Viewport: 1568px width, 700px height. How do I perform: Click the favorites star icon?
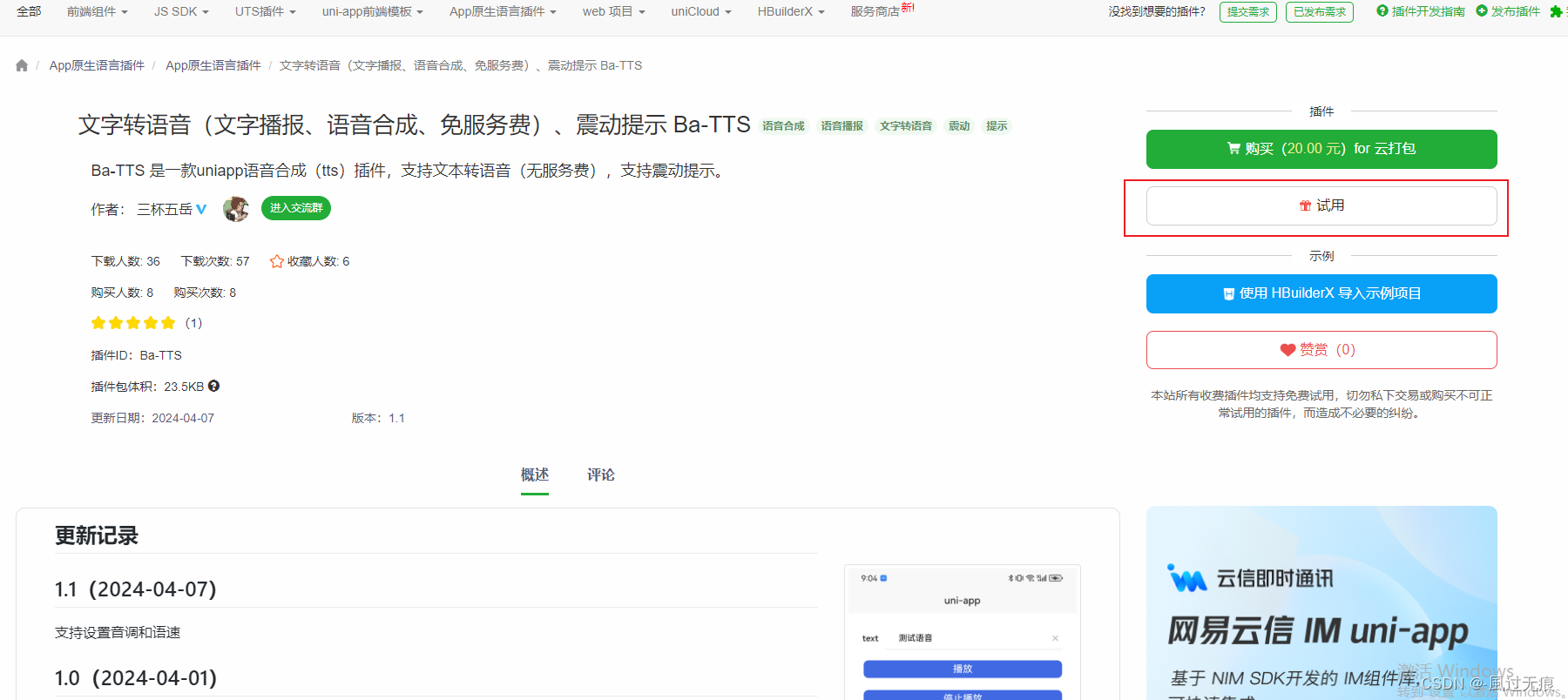pyautogui.click(x=277, y=261)
